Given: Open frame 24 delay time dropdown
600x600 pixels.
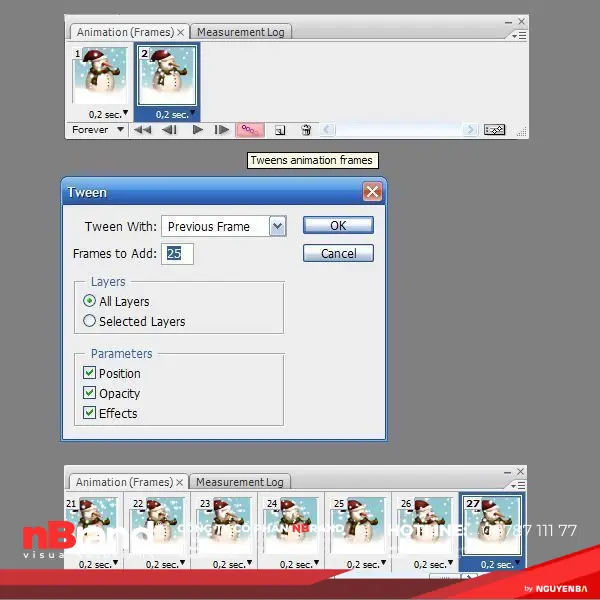Looking at the screenshot, I should (316, 562).
